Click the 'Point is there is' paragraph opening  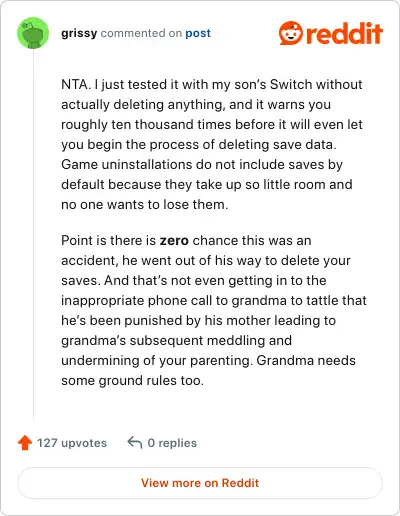[108, 241]
